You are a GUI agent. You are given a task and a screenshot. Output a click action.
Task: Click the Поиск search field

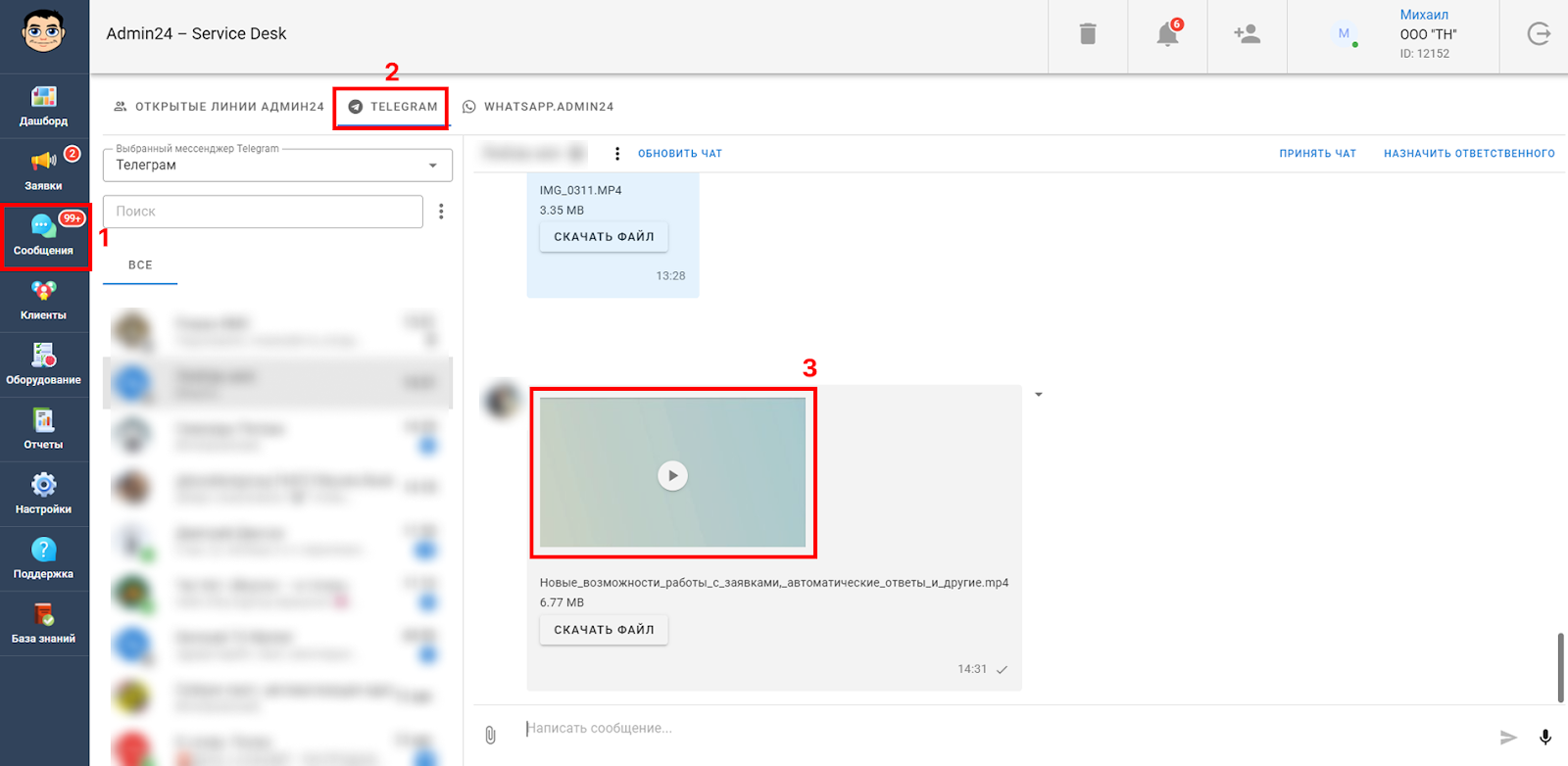[263, 212]
